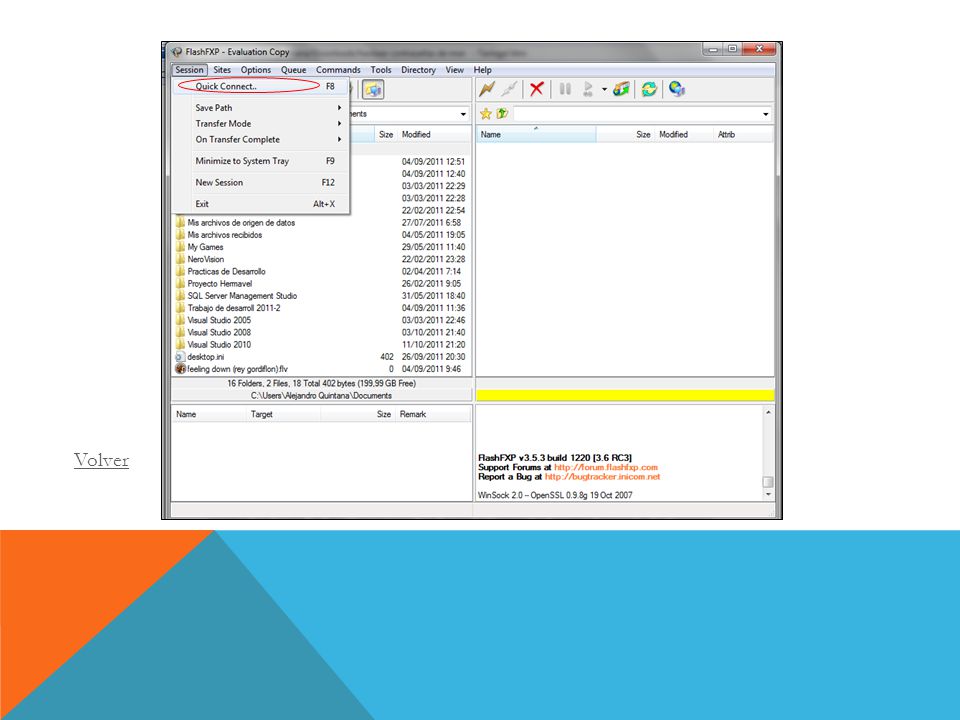This screenshot has height=720, width=960.
Task: Click the Connect lightning bolt icon
Action: 487,89
